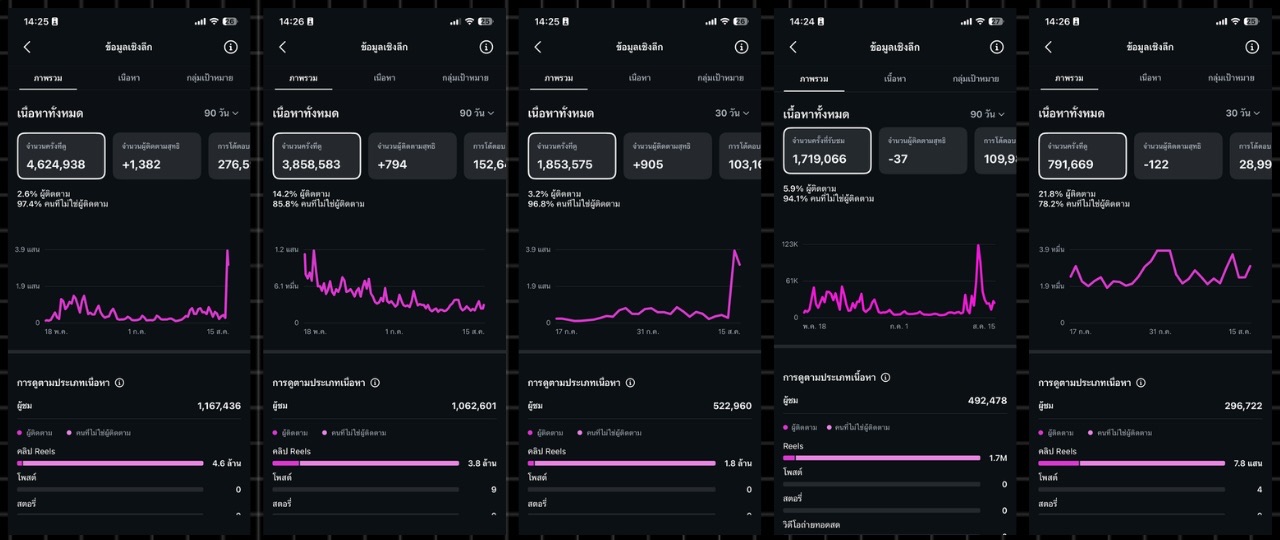Tap info icon beside การดูตามประเภทเนื้อหา with 522,960 viewers
This screenshot has width=1280, height=540.
tap(630, 382)
